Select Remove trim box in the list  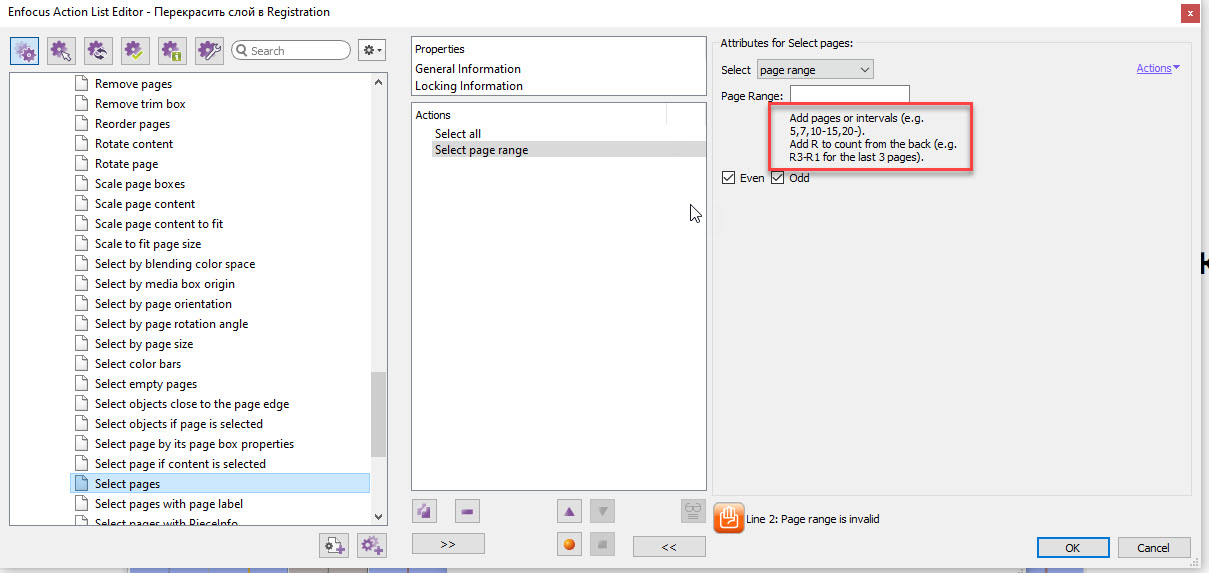[140, 104]
